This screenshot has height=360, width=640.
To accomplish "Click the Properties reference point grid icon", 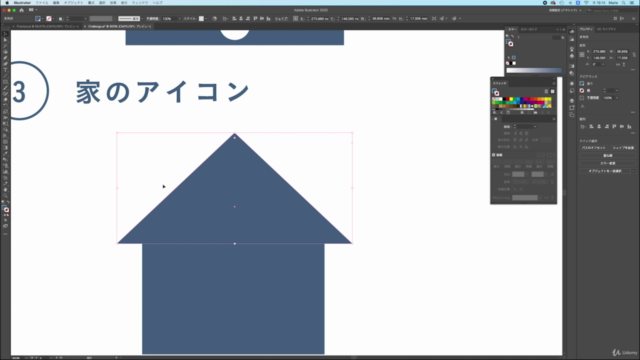I will (582, 54).
